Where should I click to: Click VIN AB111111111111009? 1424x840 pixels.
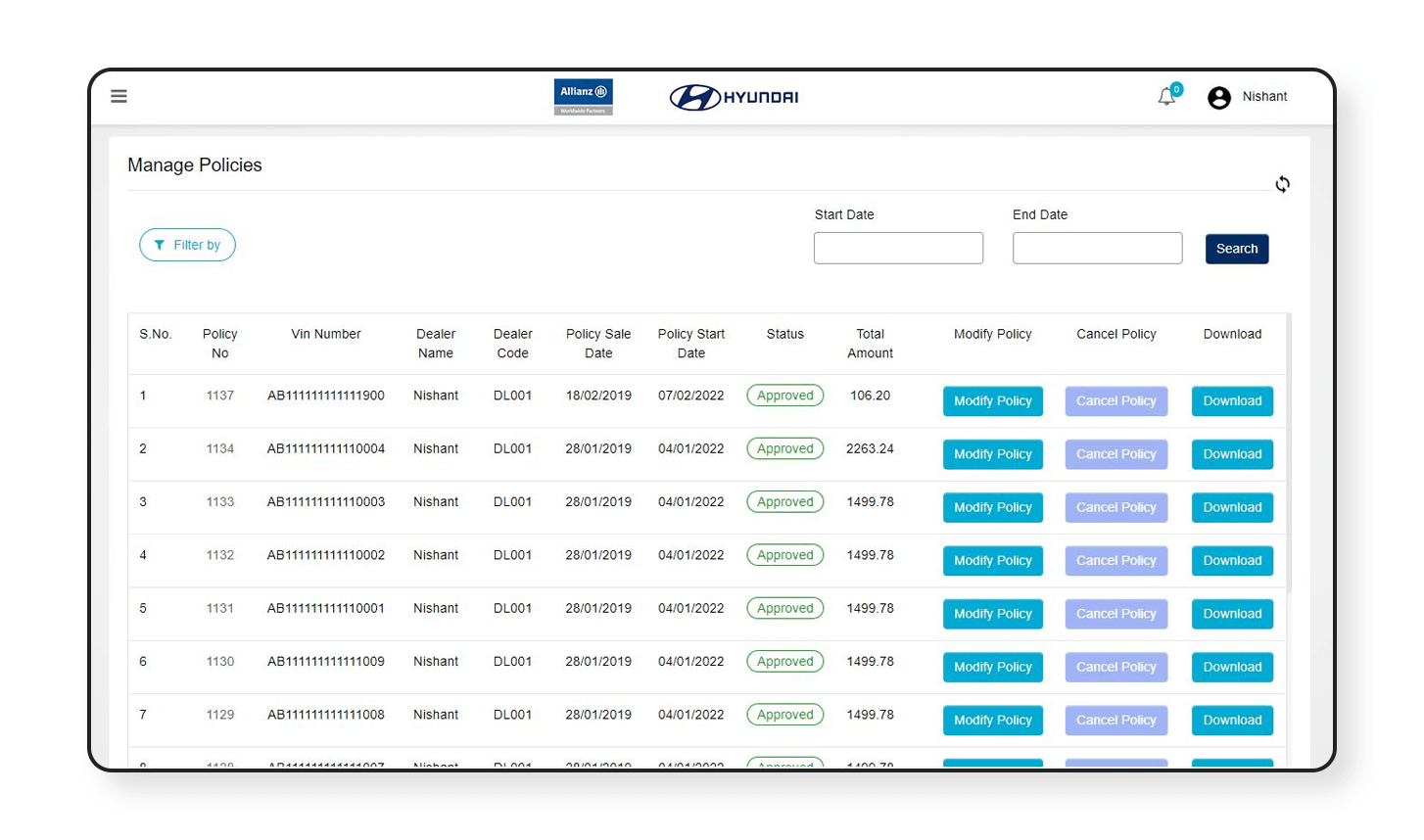[326, 661]
